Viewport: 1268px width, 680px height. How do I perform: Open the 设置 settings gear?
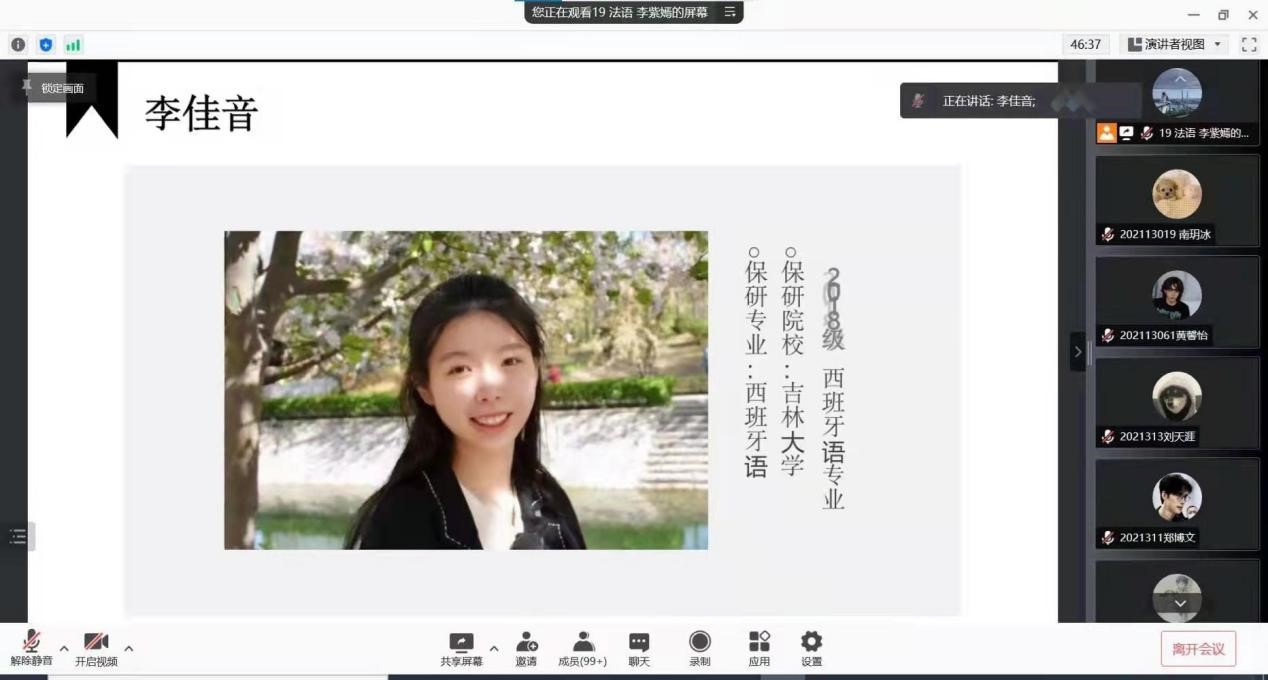[x=811, y=648]
